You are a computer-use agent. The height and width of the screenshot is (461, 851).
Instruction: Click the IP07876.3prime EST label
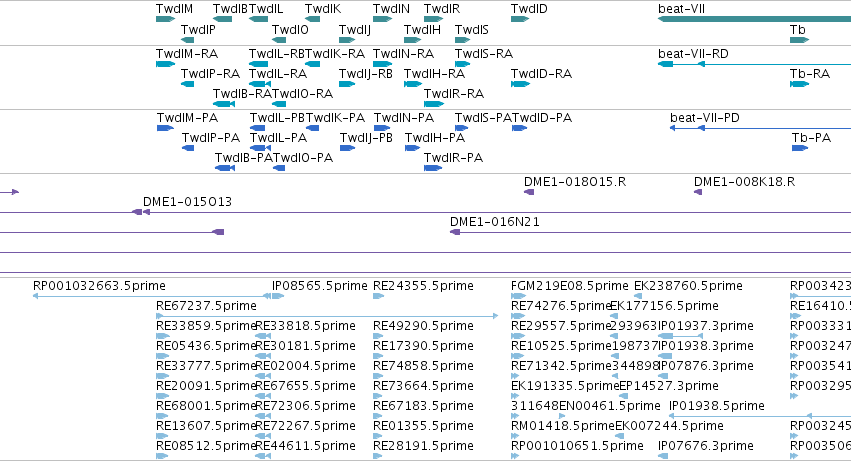coord(706,366)
